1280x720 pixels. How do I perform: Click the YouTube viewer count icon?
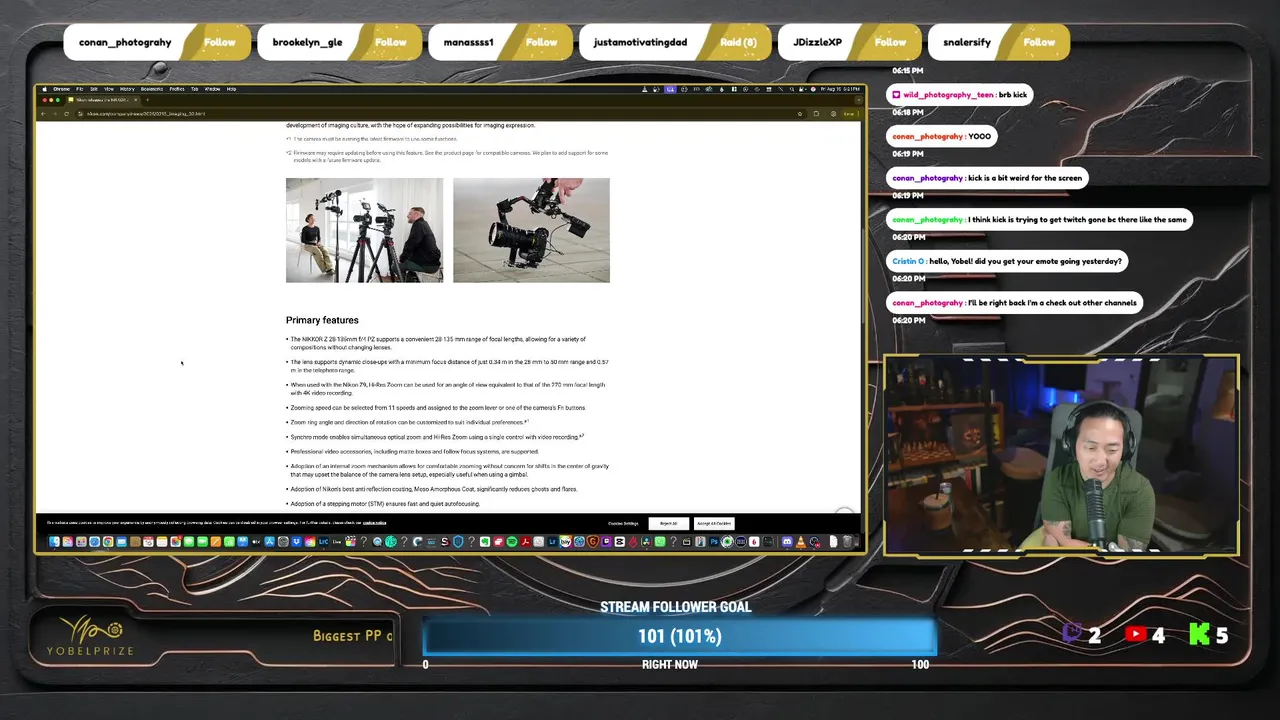point(1136,634)
